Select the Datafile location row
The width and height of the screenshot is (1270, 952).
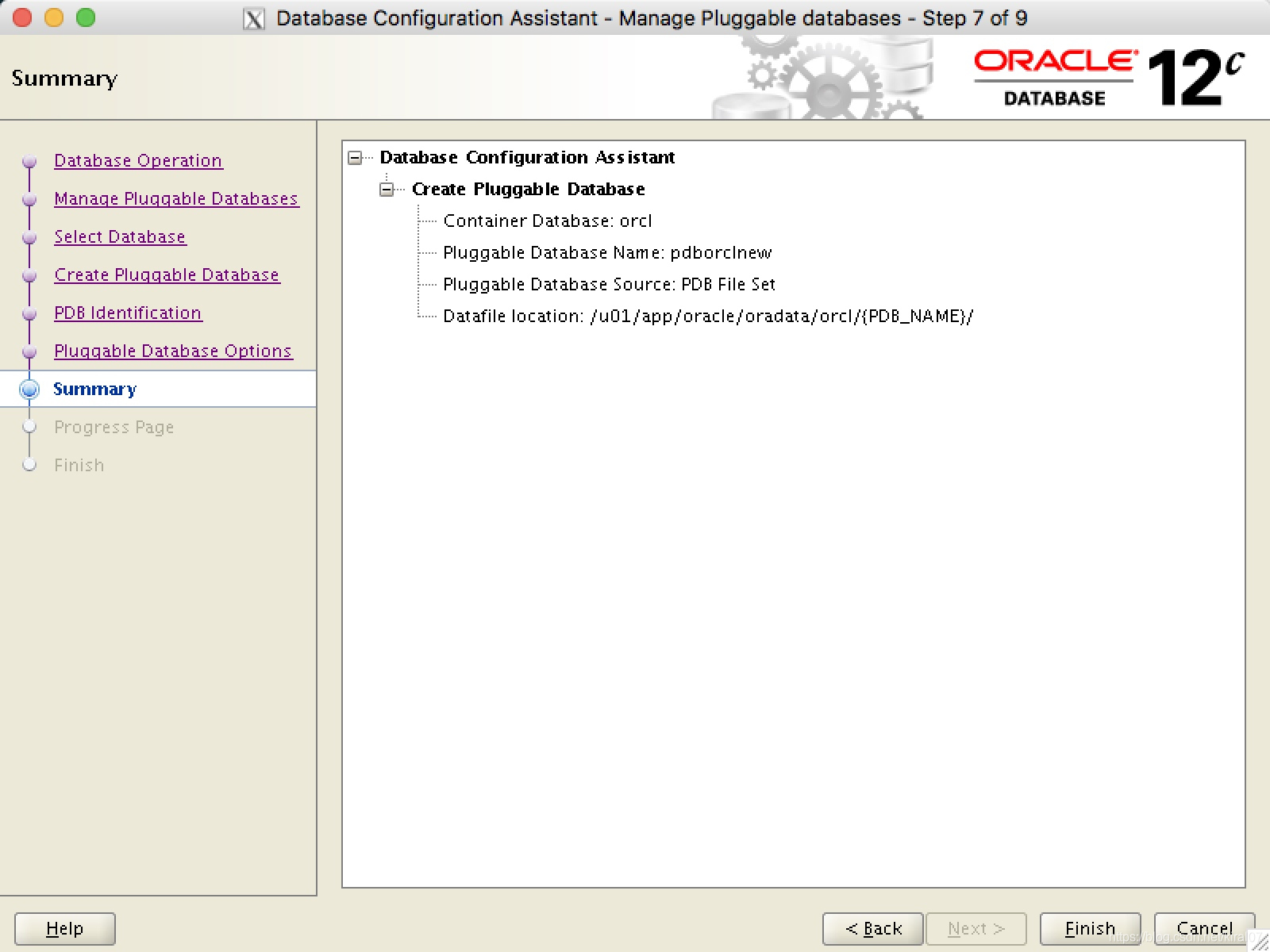[x=708, y=316]
